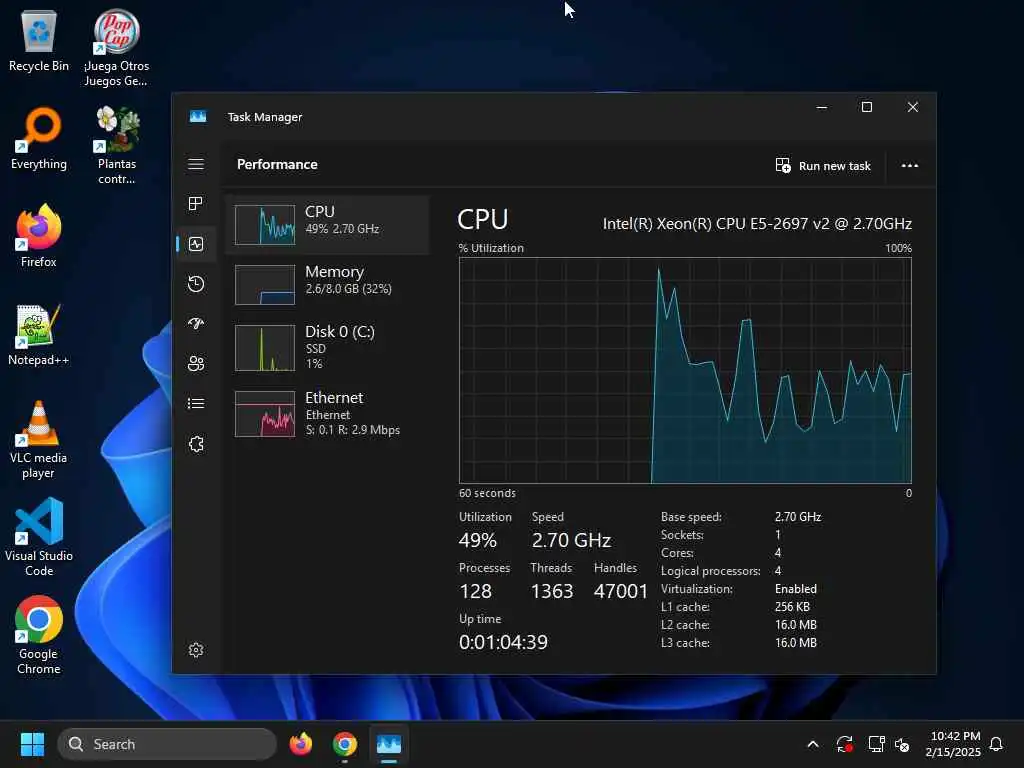
Task: Open the Users sidebar icon
Action: point(196,364)
